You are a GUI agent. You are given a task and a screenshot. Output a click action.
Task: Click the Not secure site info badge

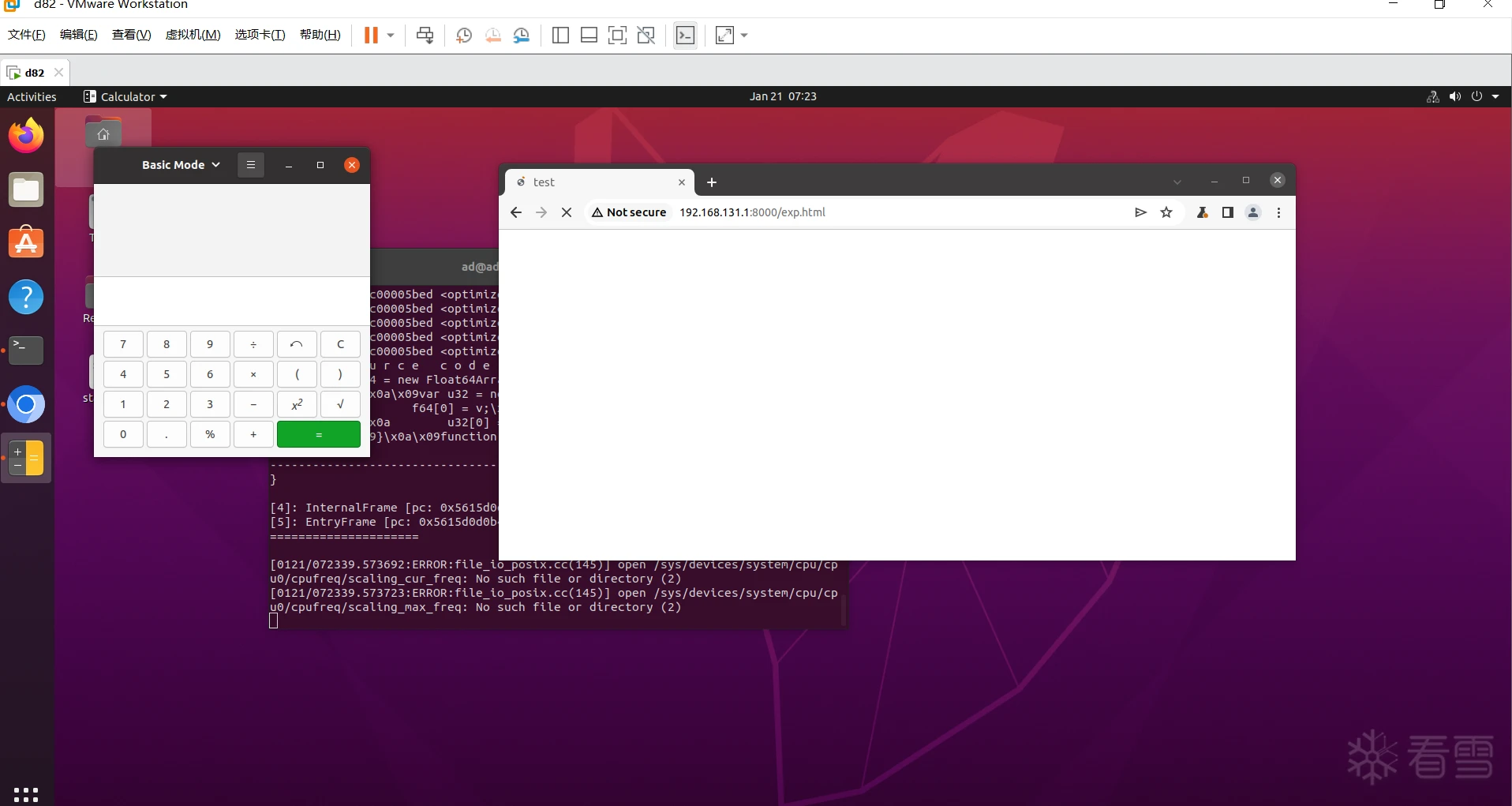[x=629, y=212]
